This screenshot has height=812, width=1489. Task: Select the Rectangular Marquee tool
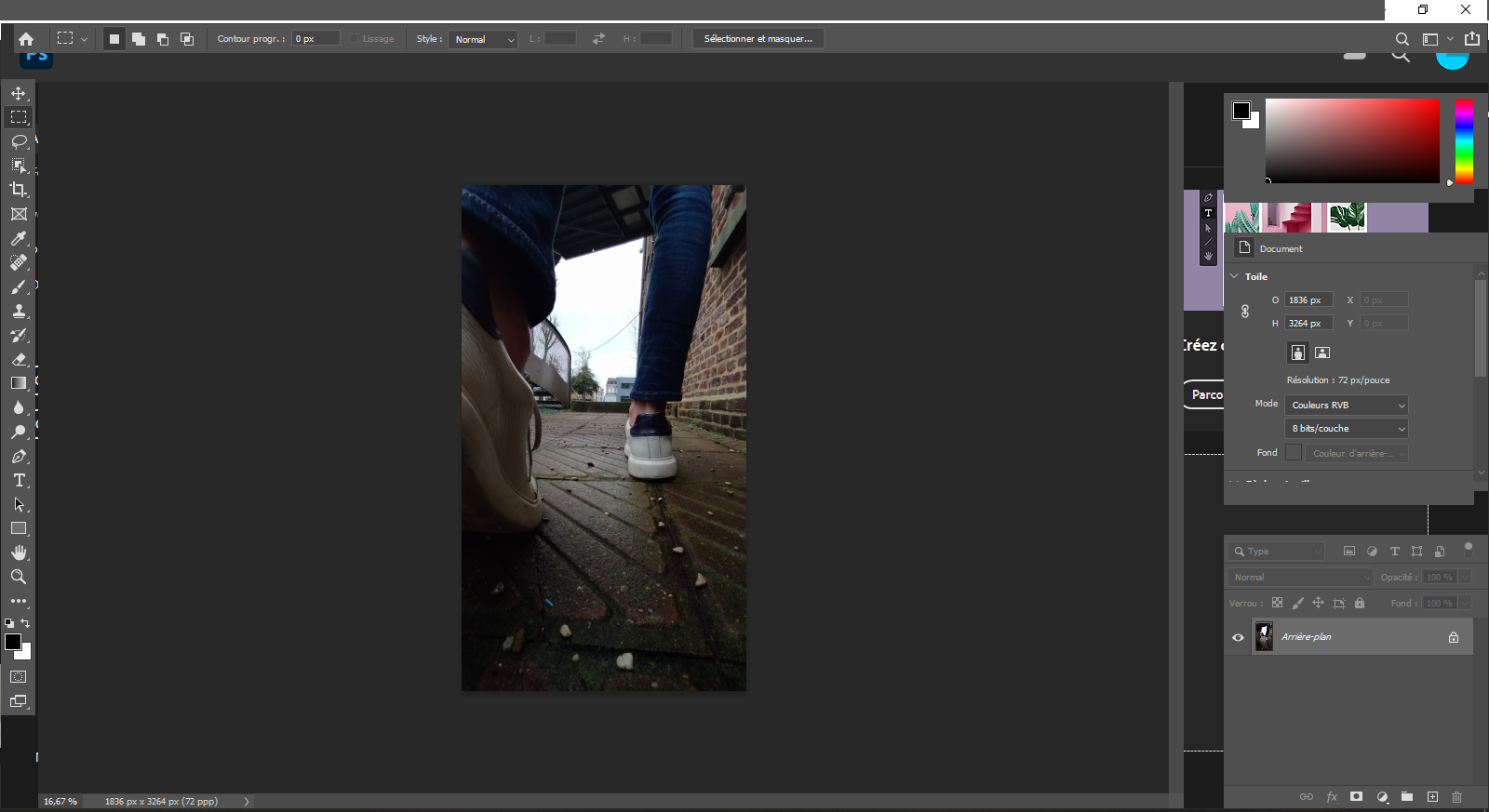coord(19,117)
